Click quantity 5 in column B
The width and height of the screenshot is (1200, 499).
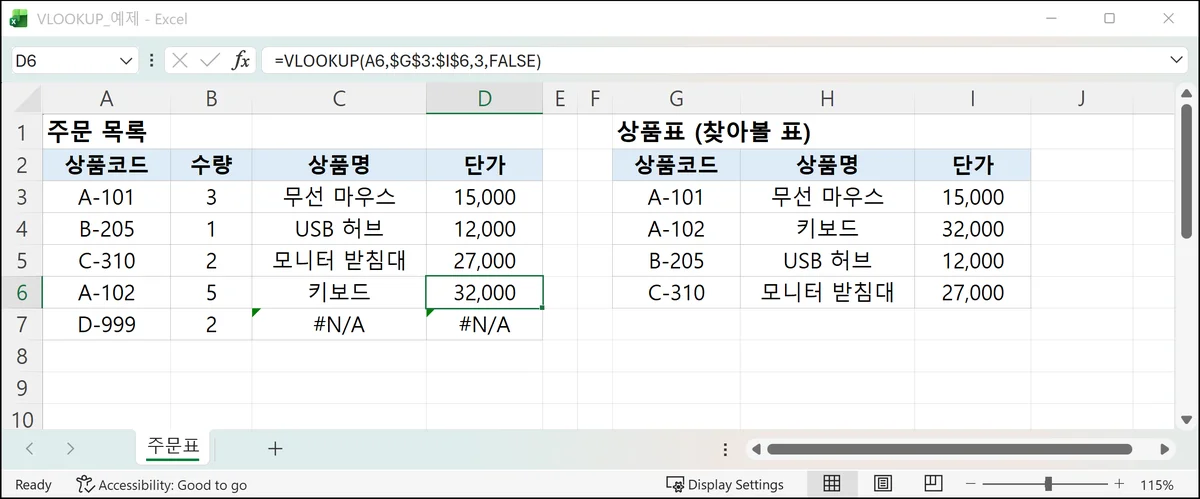[x=211, y=293]
